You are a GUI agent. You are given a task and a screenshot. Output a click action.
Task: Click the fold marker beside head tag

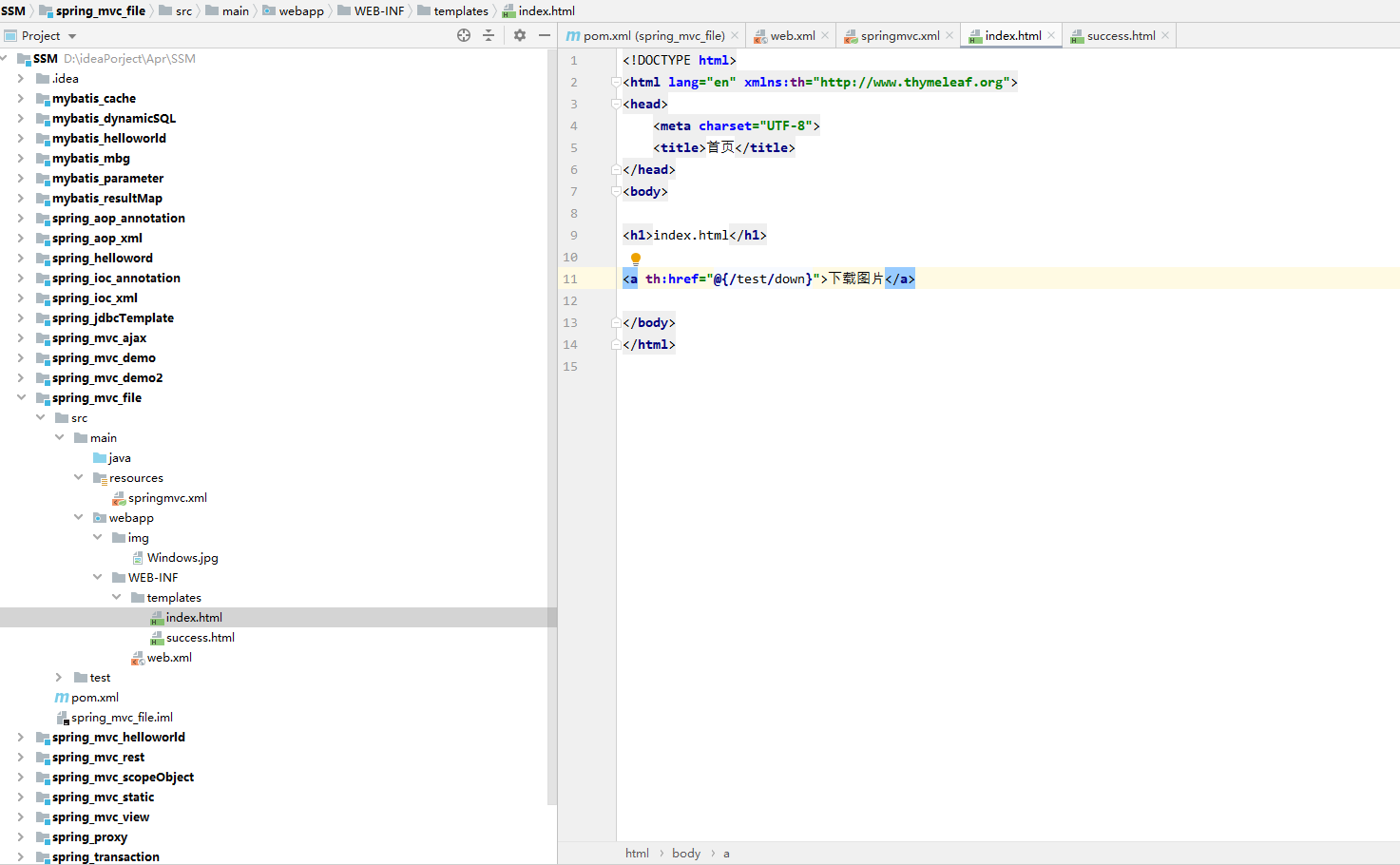coord(616,104)
